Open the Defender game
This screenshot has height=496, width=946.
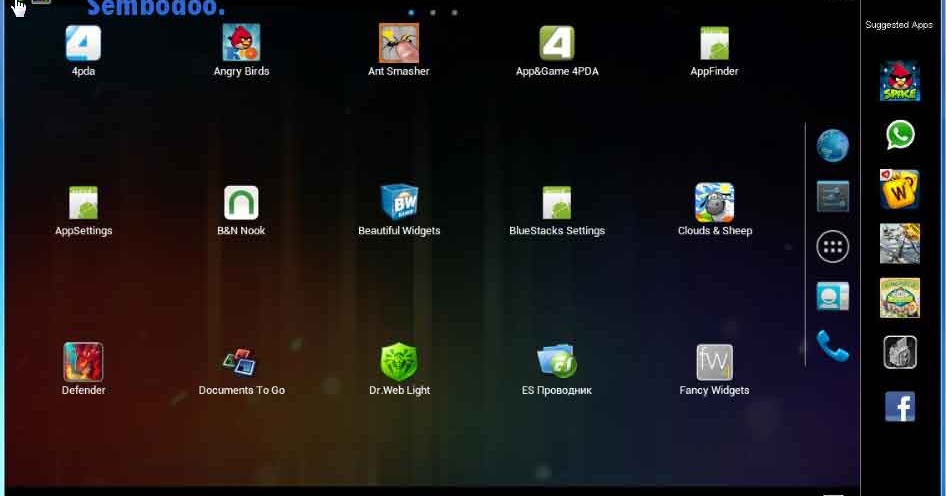click(83, 362)
